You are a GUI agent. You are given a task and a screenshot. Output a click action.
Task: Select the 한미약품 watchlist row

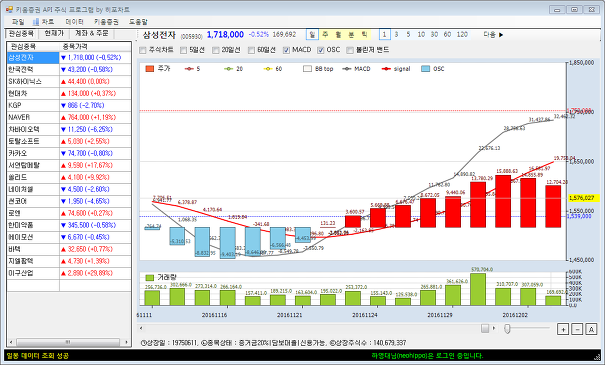pos(69,225)
